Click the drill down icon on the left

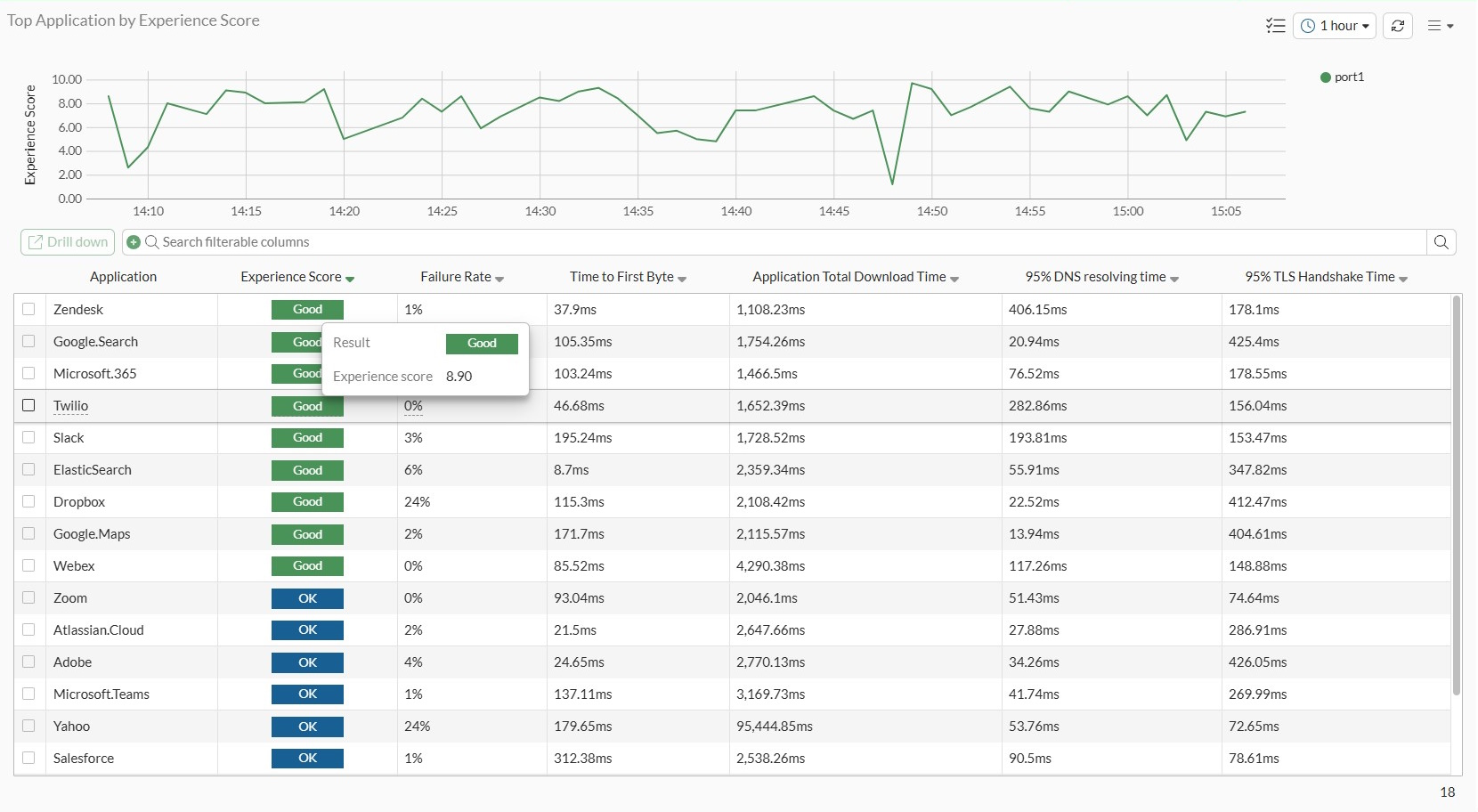point(37,241)
